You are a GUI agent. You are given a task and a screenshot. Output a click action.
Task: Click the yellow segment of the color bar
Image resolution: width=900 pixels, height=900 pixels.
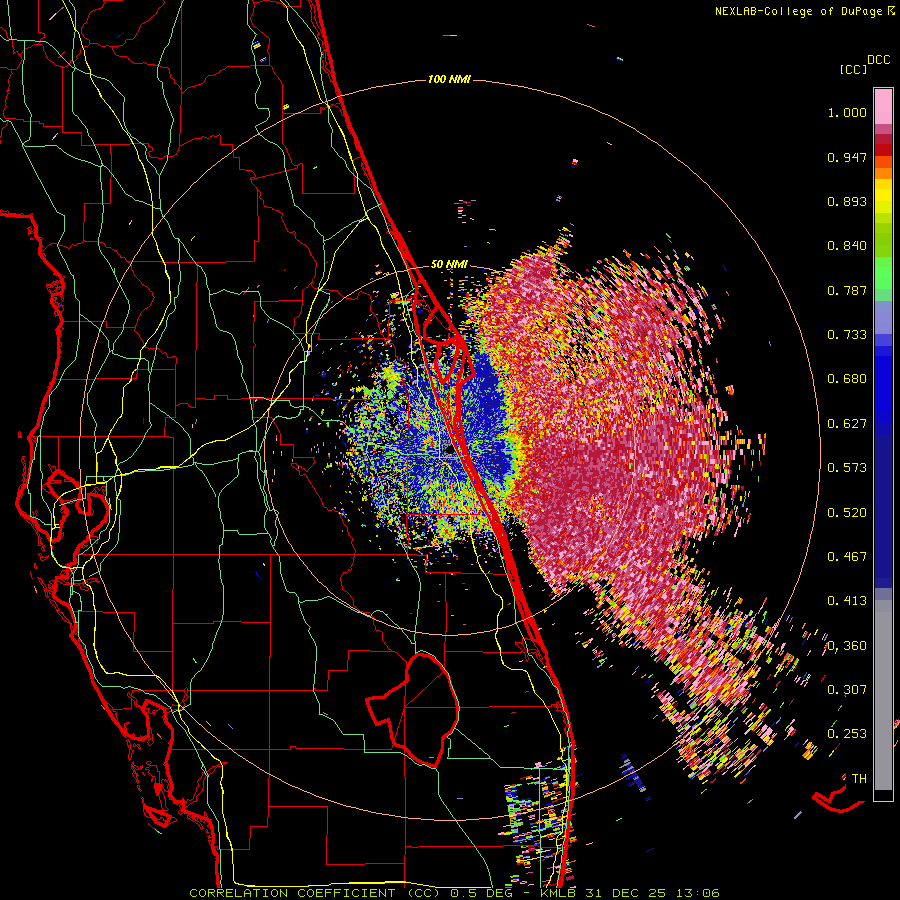coord(883,197)
